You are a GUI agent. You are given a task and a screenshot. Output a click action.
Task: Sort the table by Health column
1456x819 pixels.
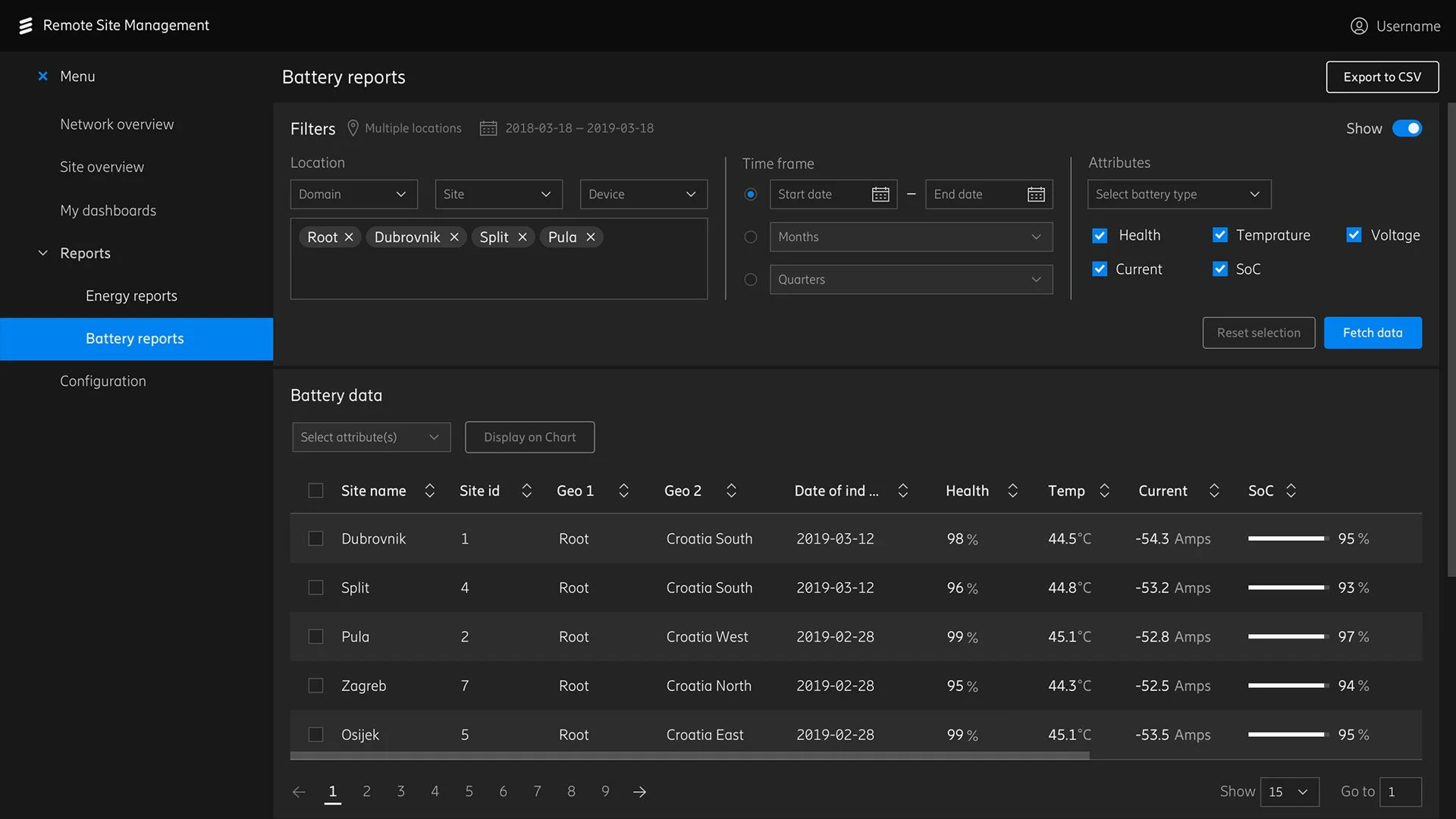[1012, 491]
